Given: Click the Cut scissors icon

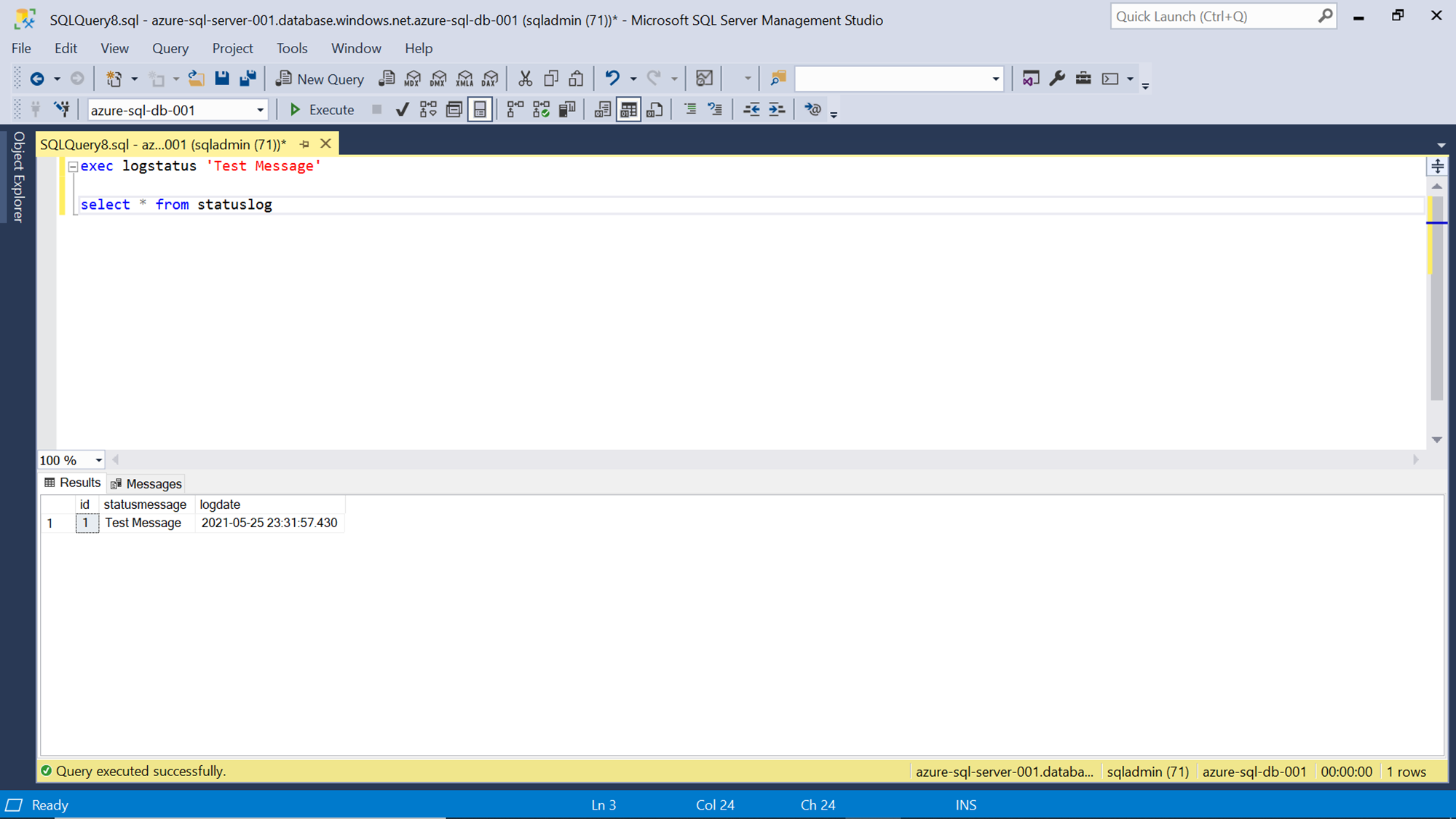Looking at the screenshot, I should click(x=525, y=79).
